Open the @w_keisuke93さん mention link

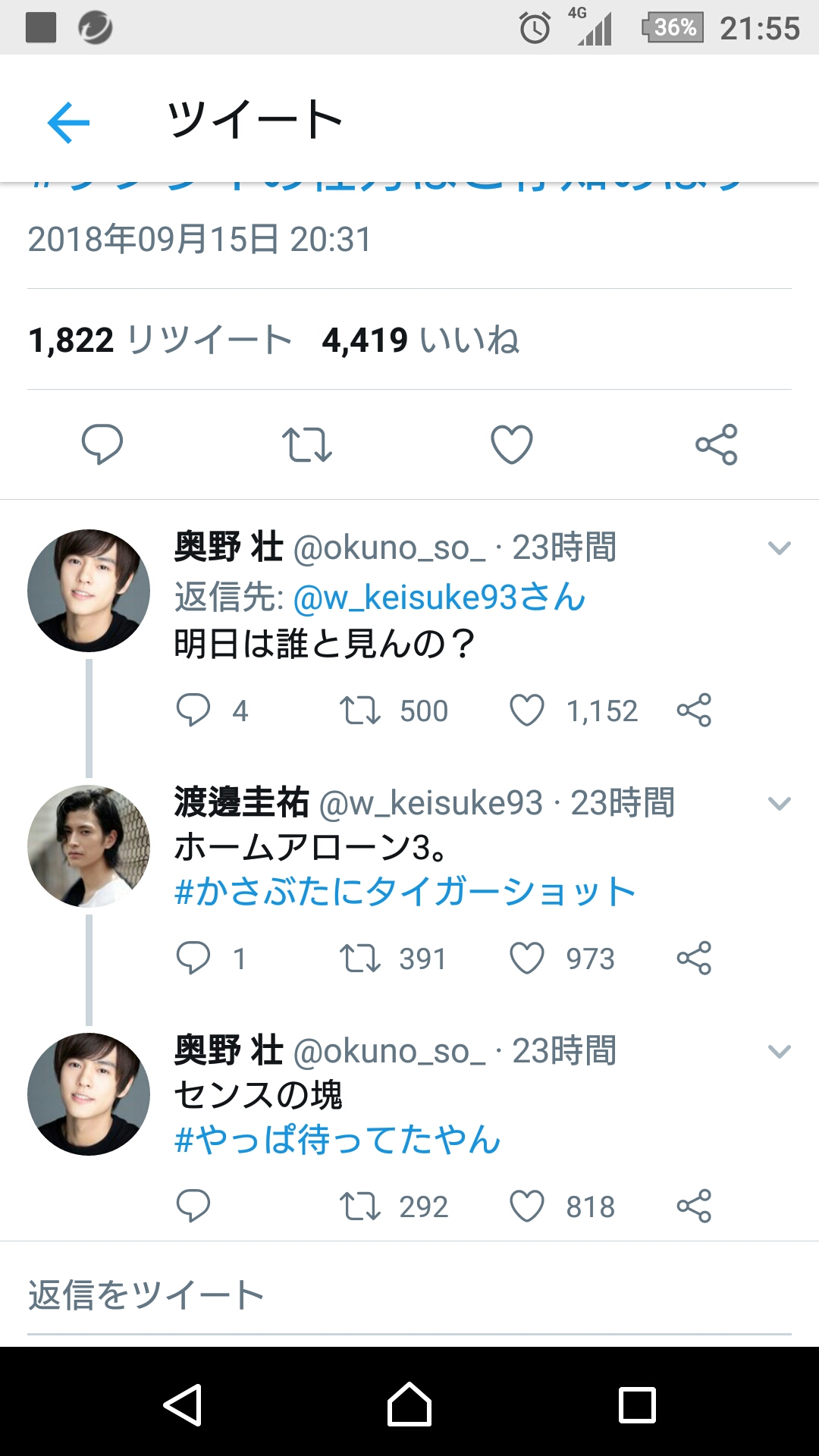coord(439,598)
